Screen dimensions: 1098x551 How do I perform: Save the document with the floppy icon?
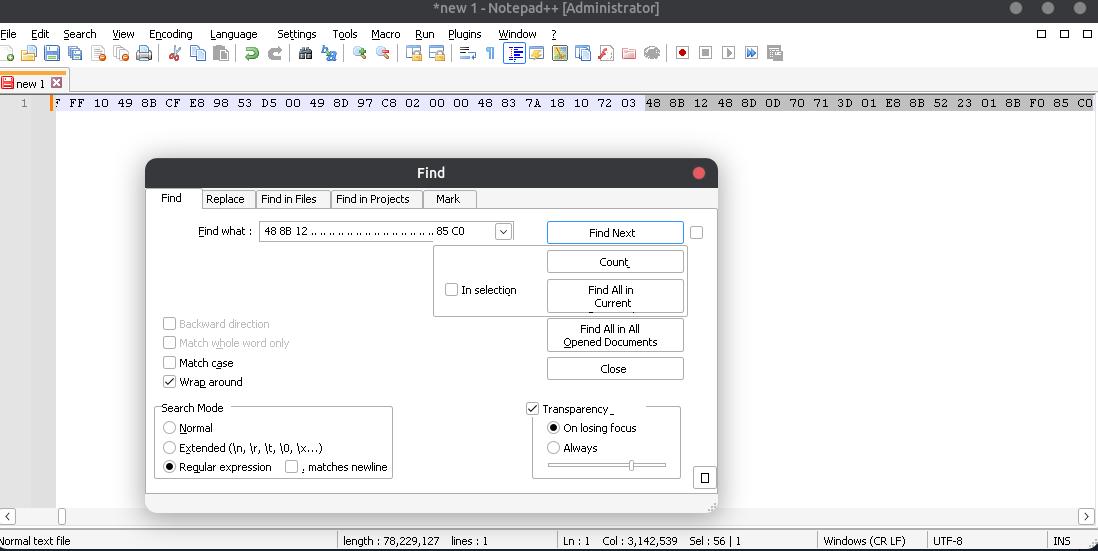(x=52, y=53)
